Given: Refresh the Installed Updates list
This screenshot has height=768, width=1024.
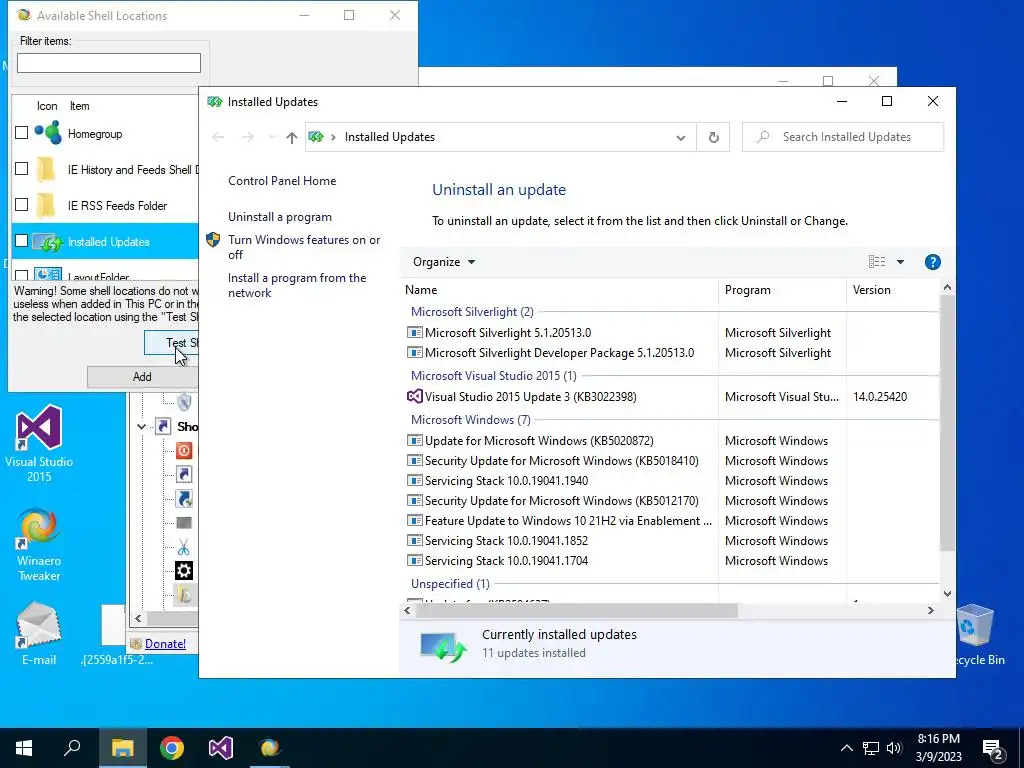Looking at the screenshot, I should point(713,137).
